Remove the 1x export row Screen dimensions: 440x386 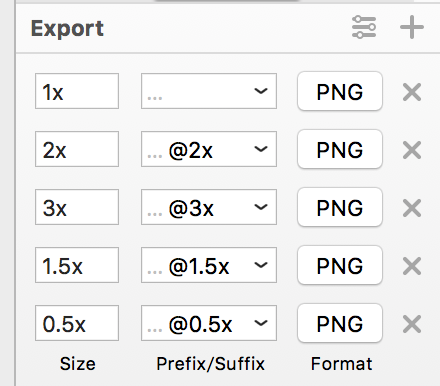tap(412, 92)
